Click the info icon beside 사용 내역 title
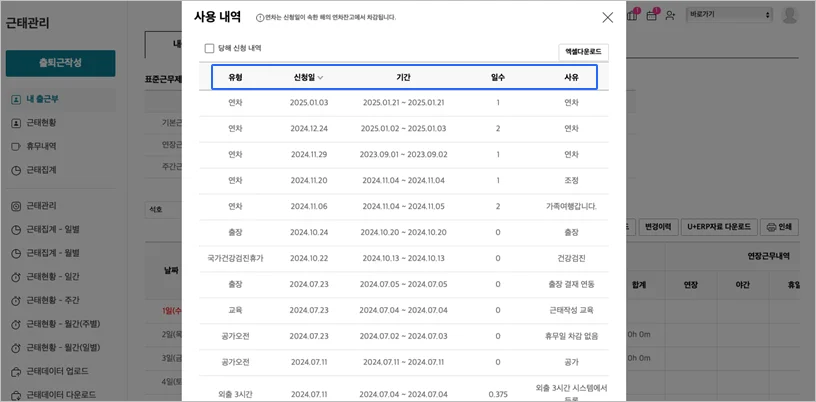 (260, 18)
